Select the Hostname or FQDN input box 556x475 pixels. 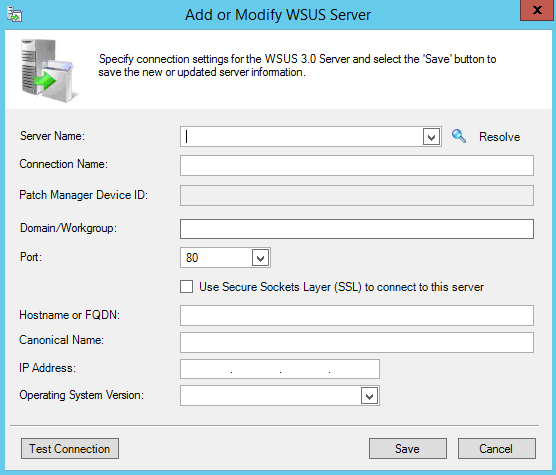tap(357, 315)
